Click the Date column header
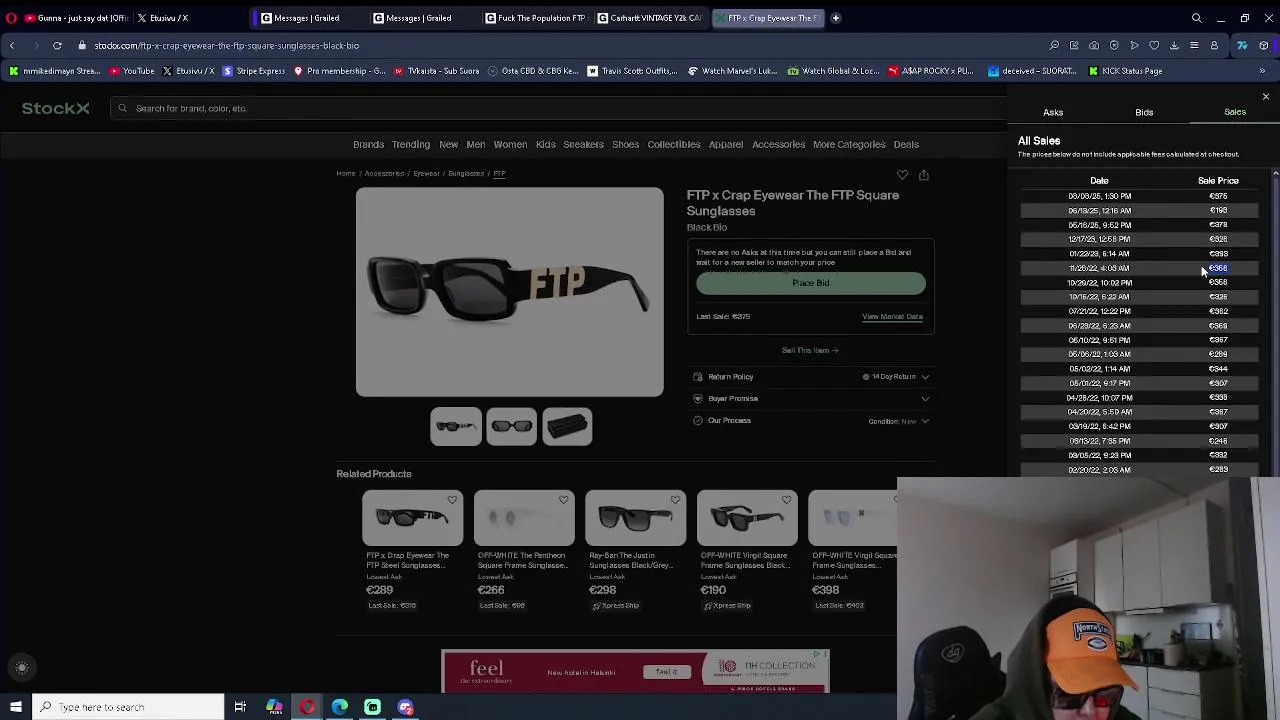 (1099, 181)
